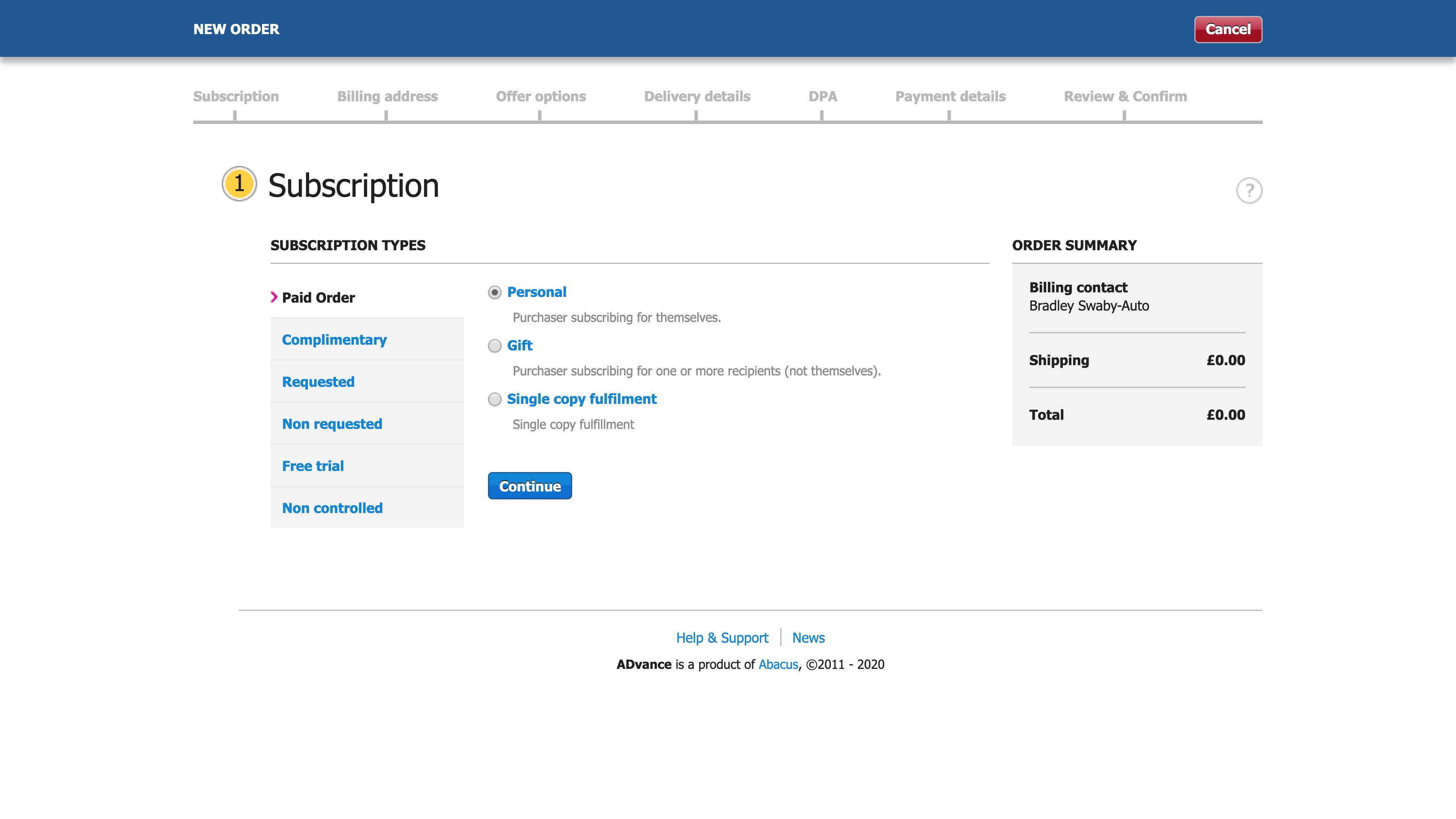
Task: Select the Personal radio button
Action: pos(494,292)
